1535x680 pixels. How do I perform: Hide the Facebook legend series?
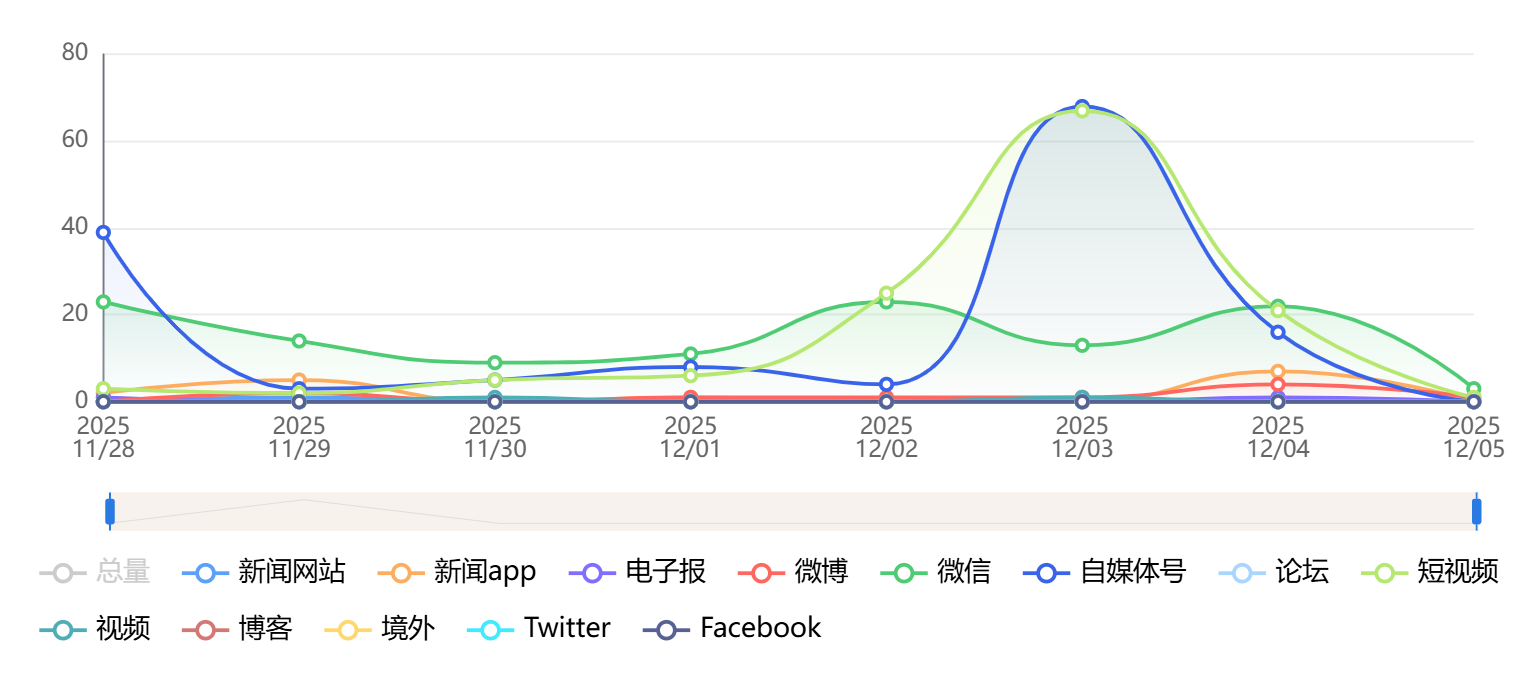(732, 628)
